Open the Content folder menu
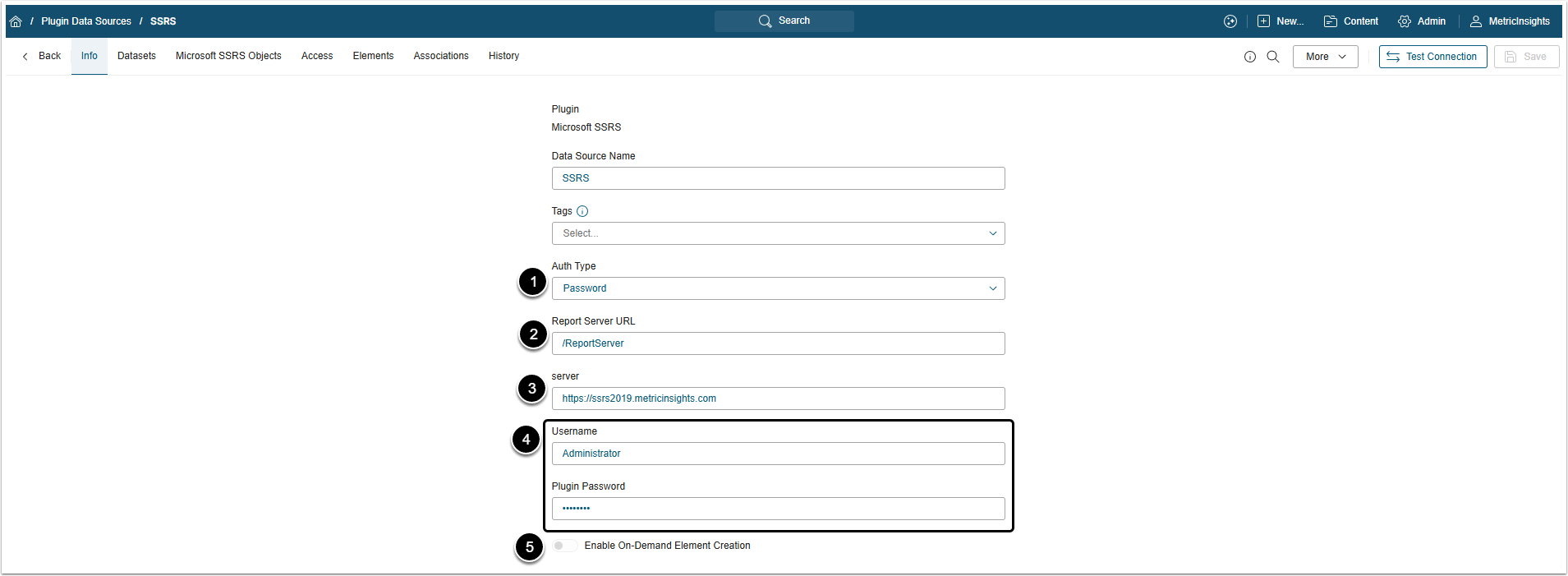This screenshot has height=576, width=1568. click(1351, 21)
